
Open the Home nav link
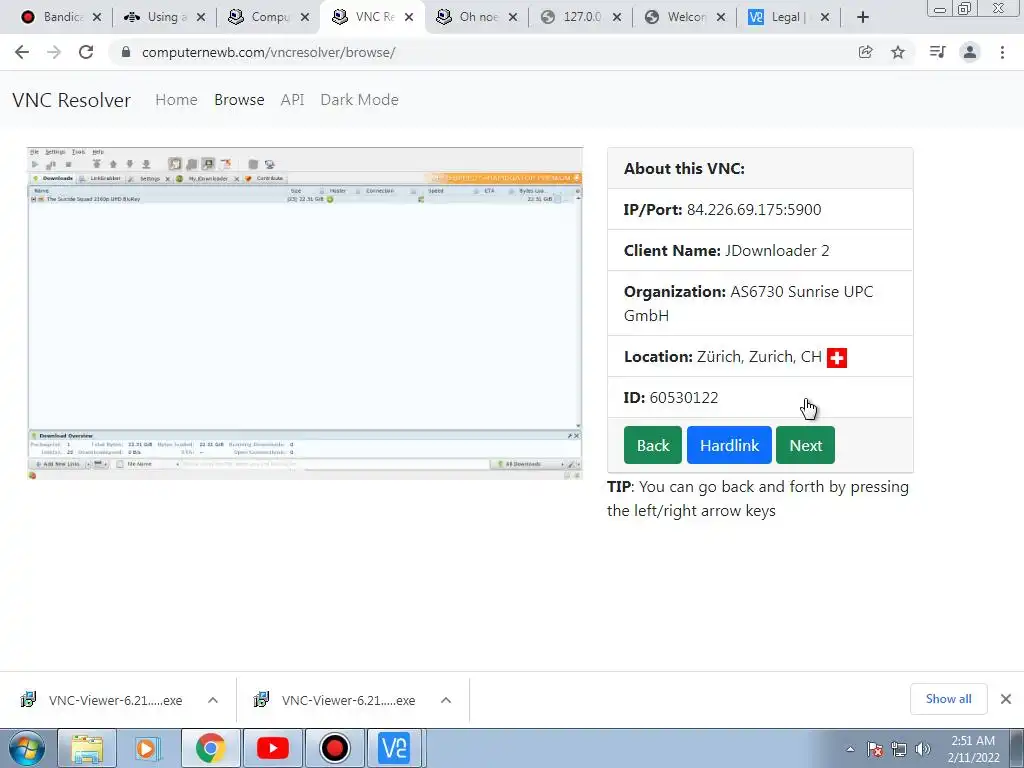click(x=176, y=100)
